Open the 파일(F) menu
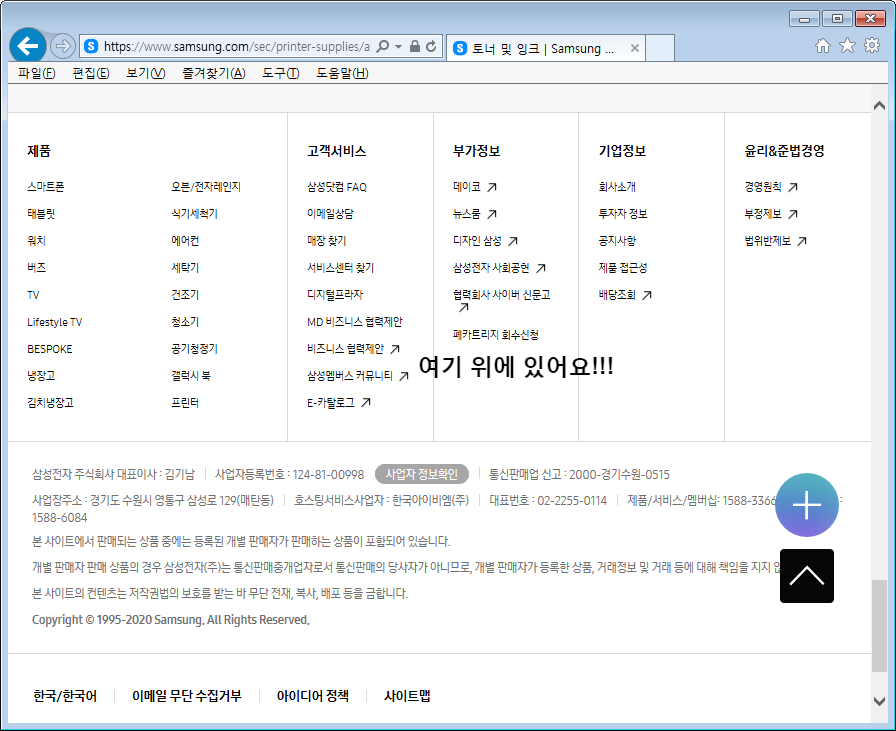 click(37, 73)
